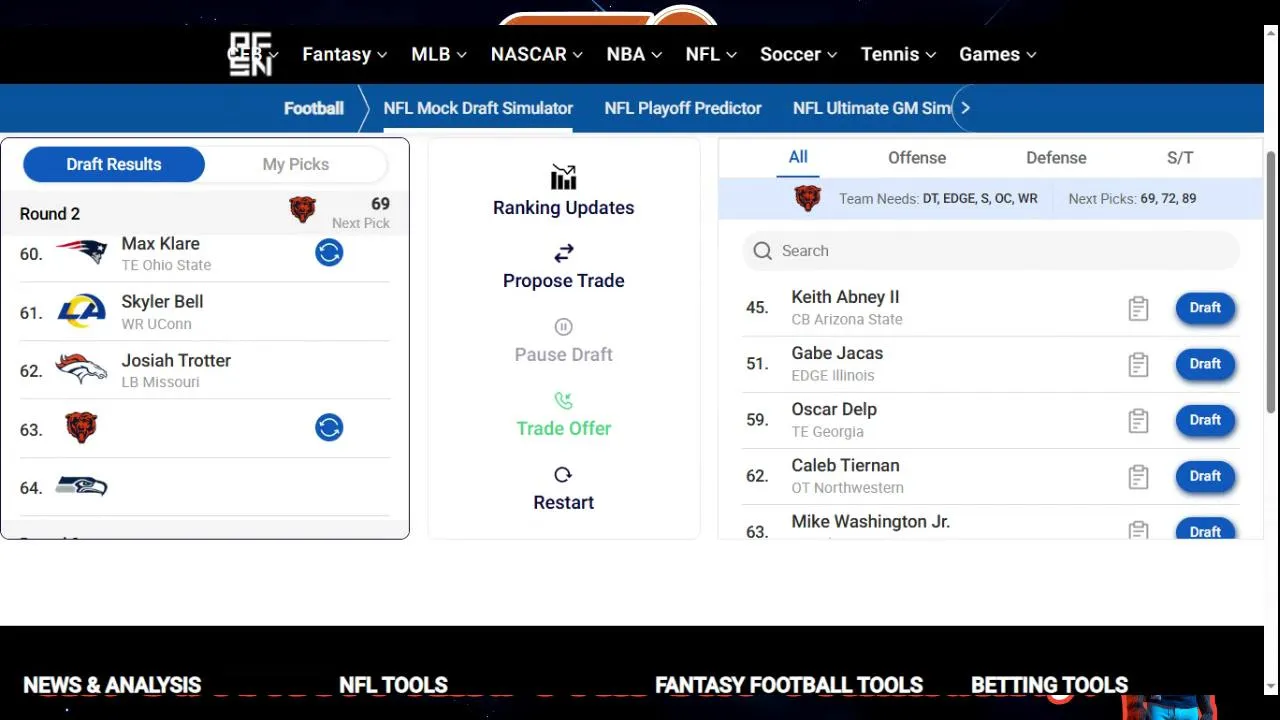Expand the Soccer navigation menu
Viewport: 1280px width, 720px height.
[798, 54]
